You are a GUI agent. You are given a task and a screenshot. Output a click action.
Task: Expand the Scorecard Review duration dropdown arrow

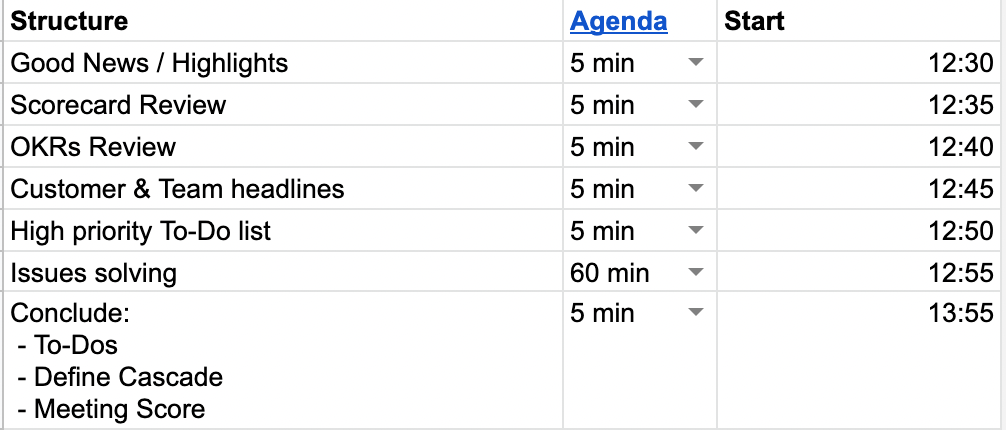coord(696,105)
